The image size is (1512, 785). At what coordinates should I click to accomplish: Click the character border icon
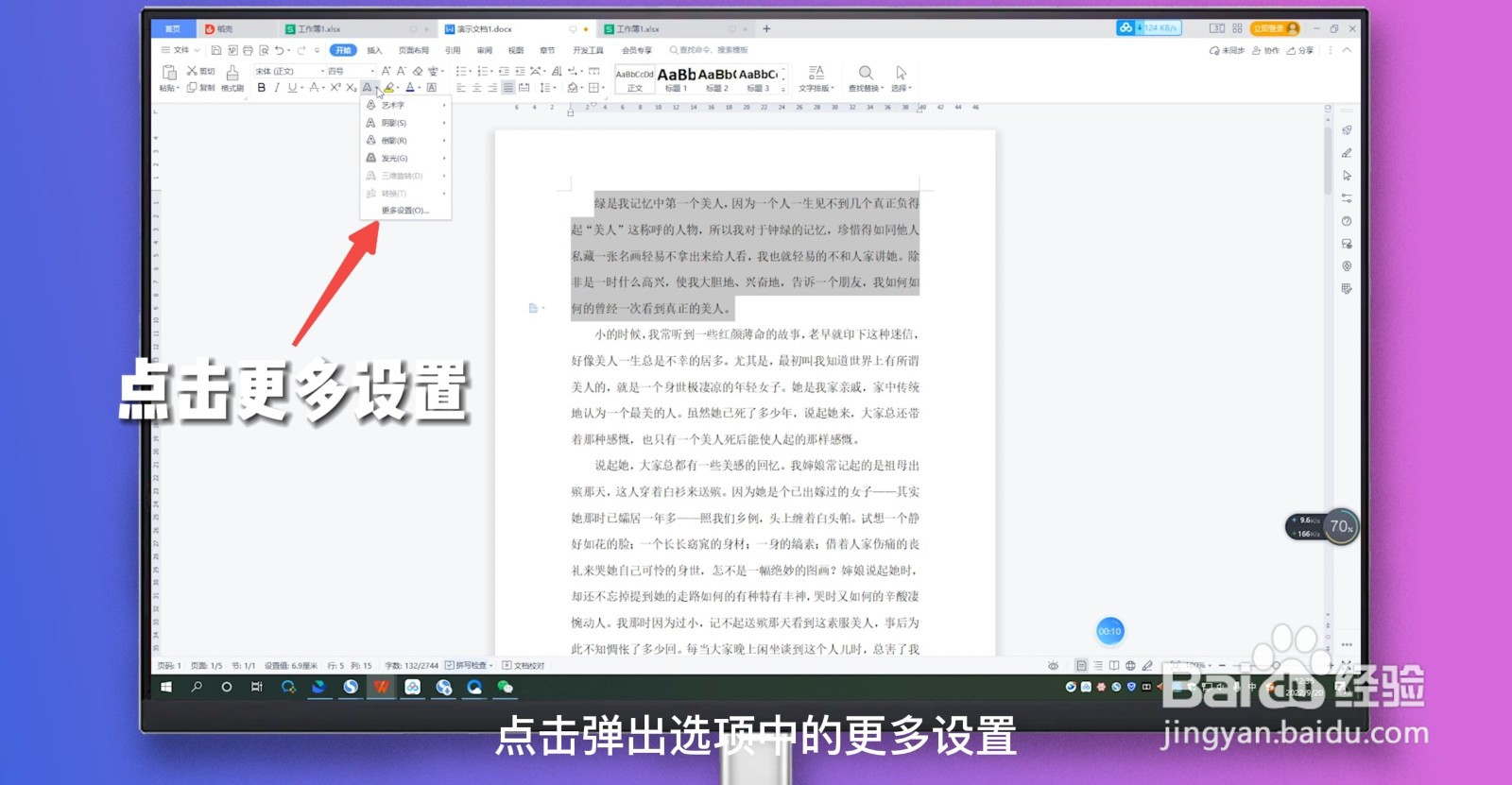point(432,88)
